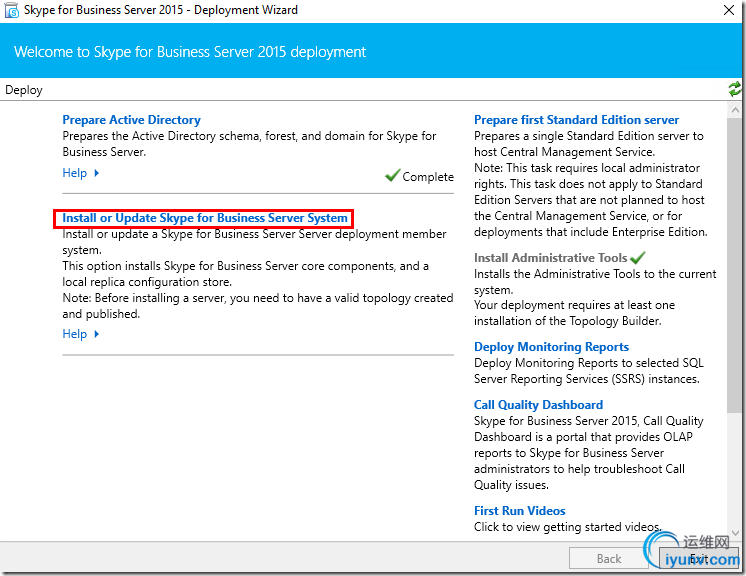The height and width of the screenshot is (576, 746).
Task: Expand Help arrow under Install or Update section
Action: click(97, 334)
